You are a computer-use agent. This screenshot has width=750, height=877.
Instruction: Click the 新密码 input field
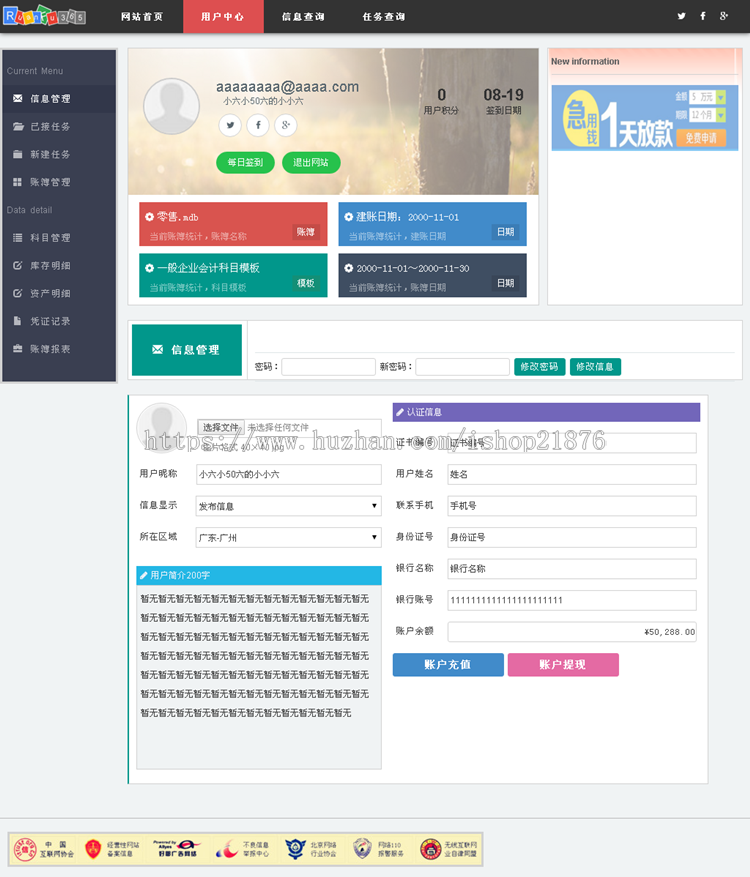[462, 367]
